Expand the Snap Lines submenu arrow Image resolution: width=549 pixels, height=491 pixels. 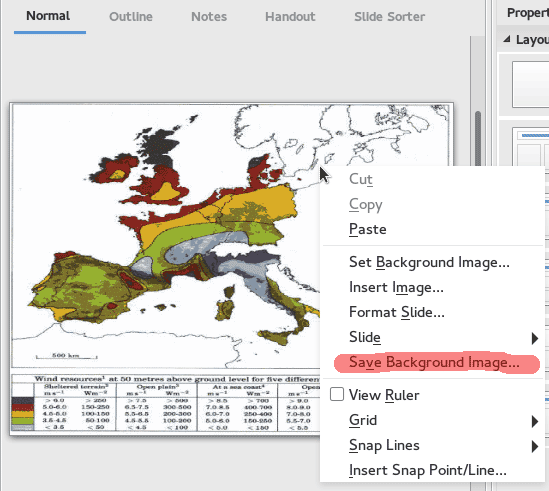pyautogui.click(x=534, y=447)
